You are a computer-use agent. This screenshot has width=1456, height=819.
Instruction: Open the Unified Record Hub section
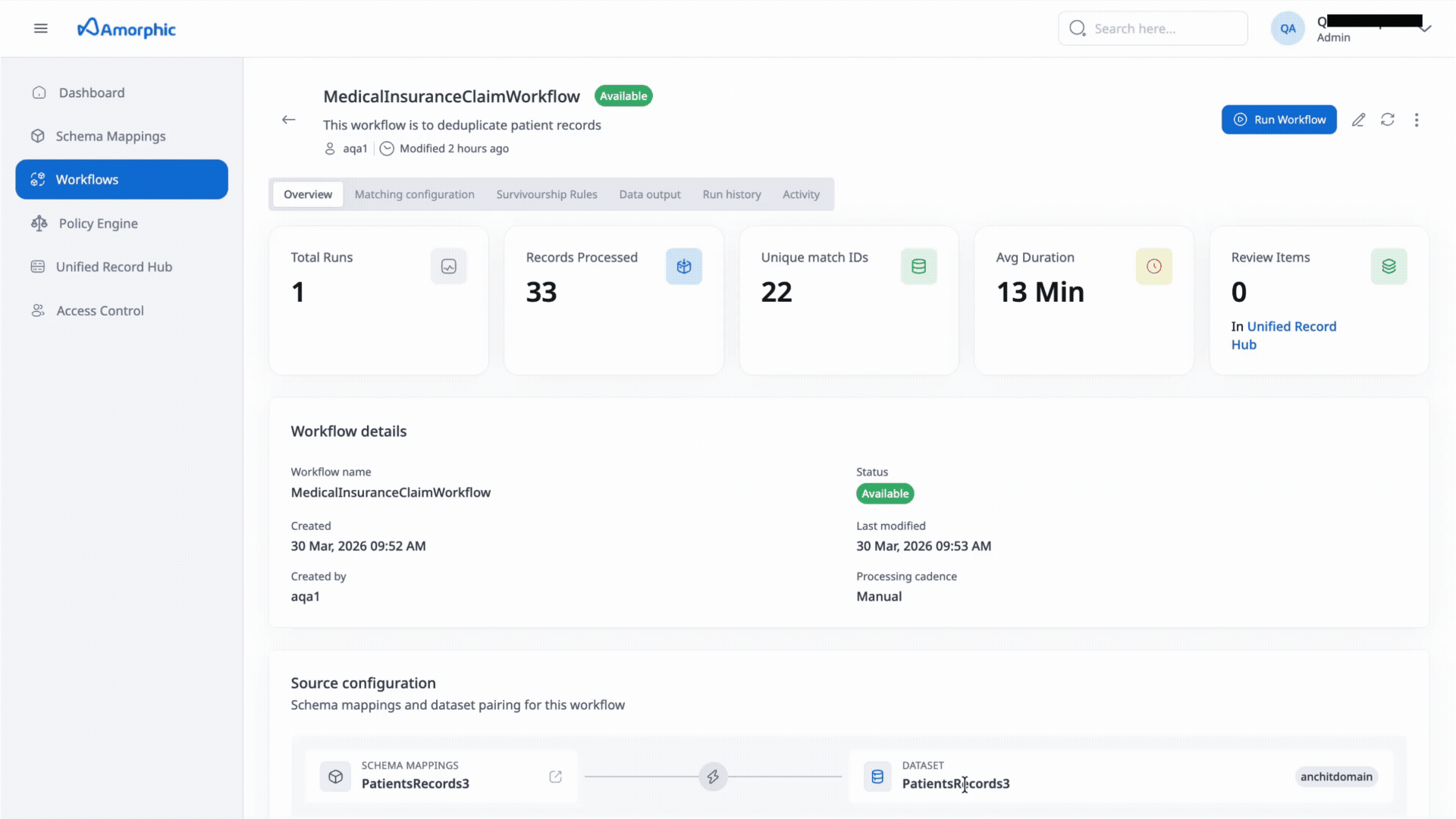pos(114,266)
